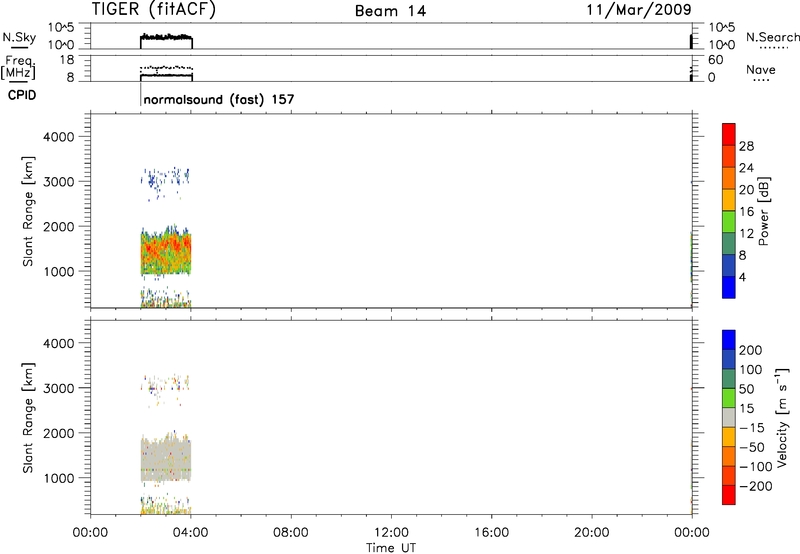
Task: Click the date '11/Mar/2009'
Action: [x=639, y=9]
